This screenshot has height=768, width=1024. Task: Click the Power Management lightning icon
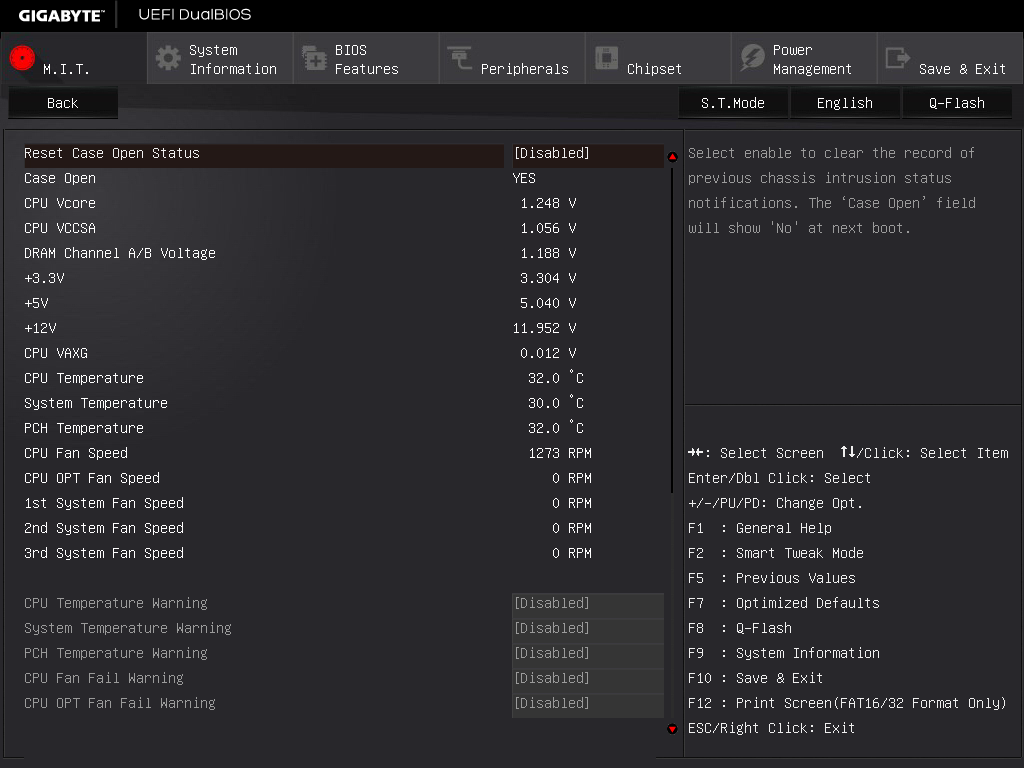(x=752, y=58)
